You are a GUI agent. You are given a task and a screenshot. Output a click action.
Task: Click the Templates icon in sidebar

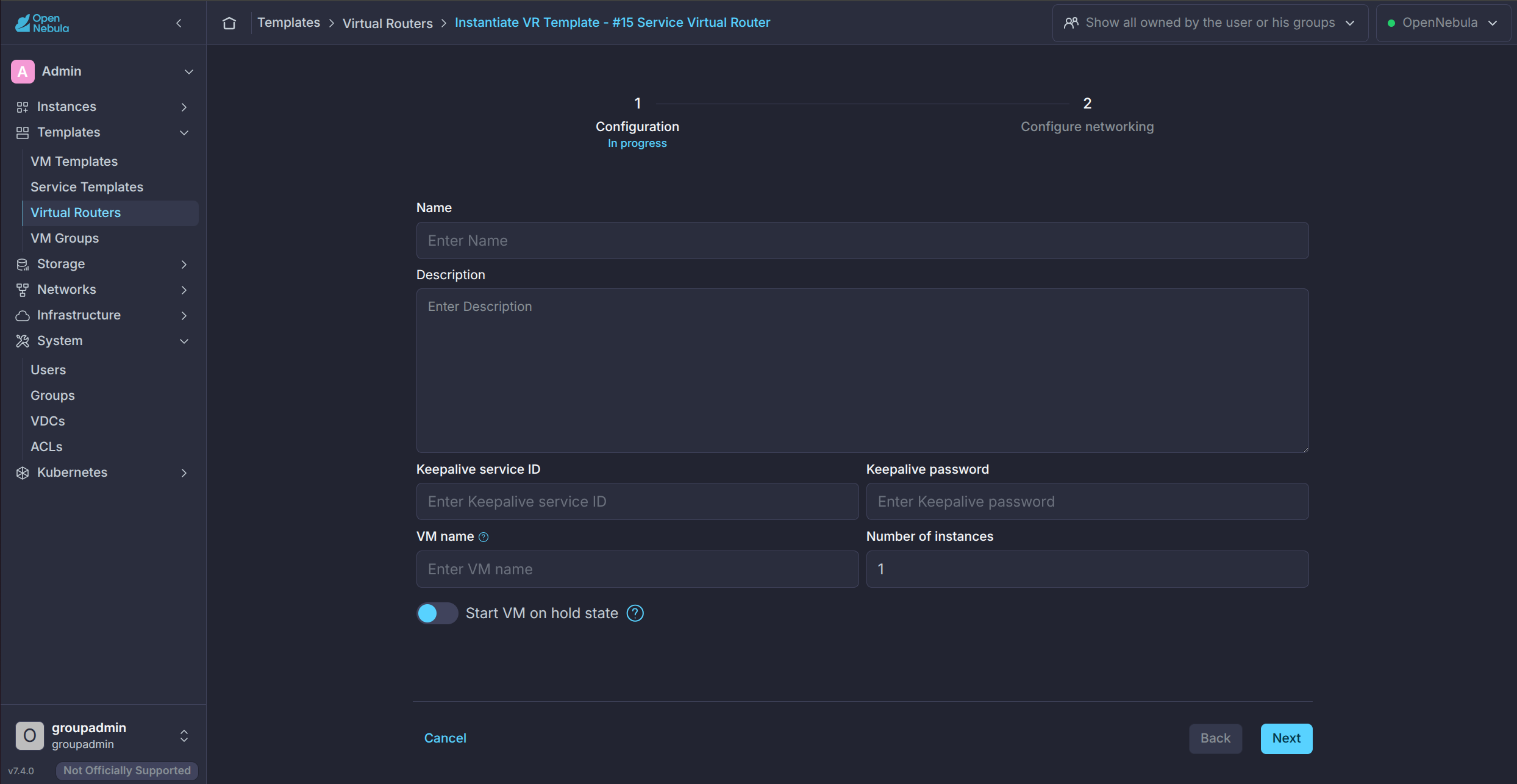(x=23, y=133)
